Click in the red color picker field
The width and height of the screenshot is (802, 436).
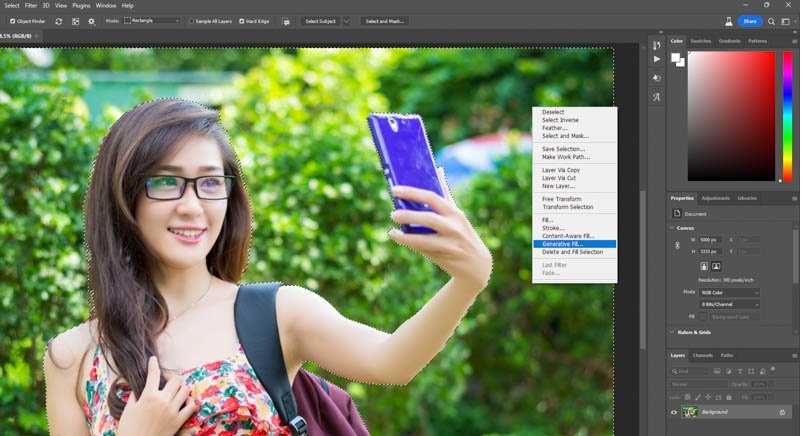(730, 110)
